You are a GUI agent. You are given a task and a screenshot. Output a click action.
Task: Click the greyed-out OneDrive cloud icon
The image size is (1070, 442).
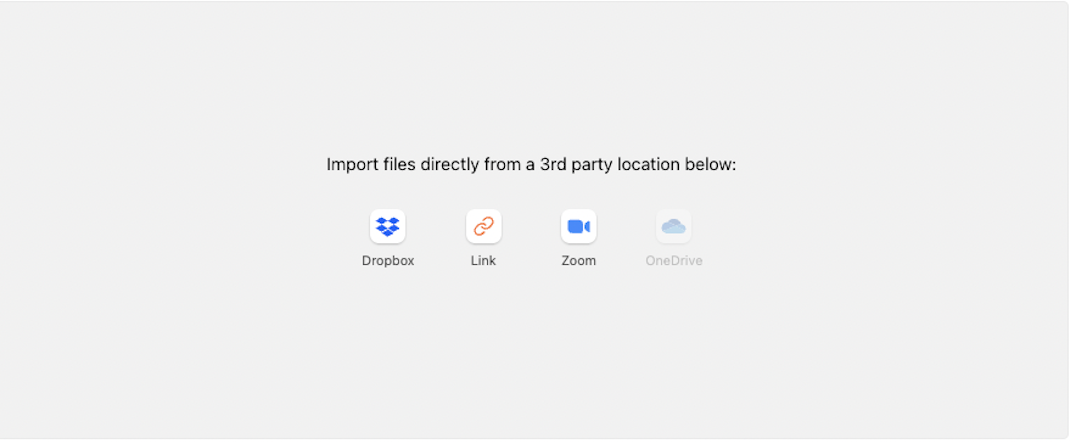pyautogui.click(x=674, y=226)
